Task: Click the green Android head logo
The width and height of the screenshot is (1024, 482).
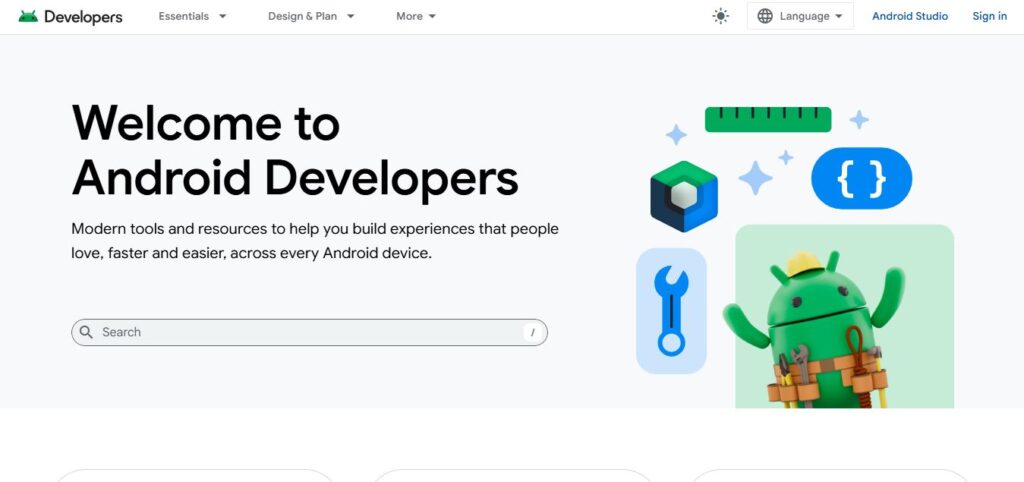Action: [x=28, y=17]
